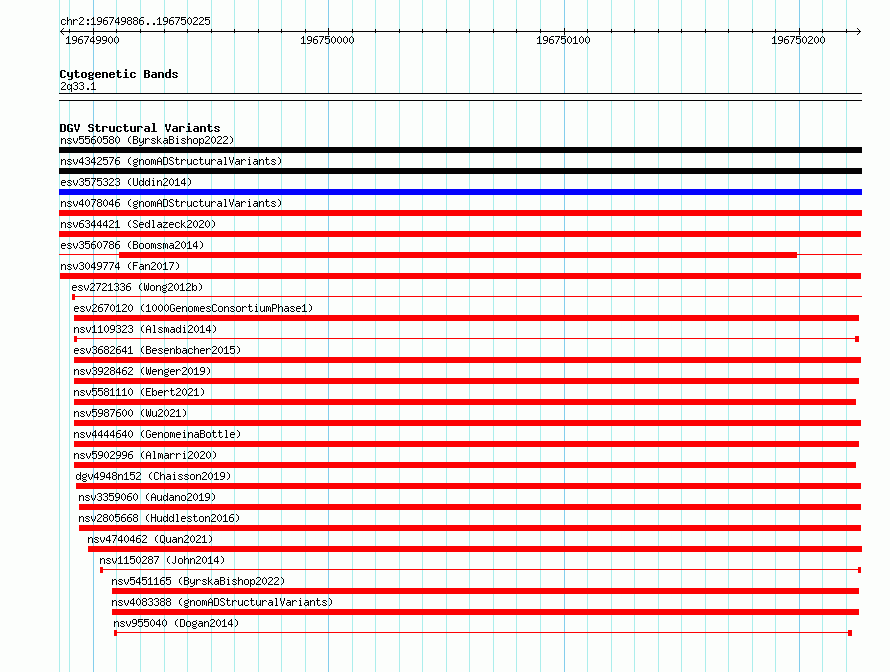
Task: Click the nsv6344421 (Sedlazeck2020) label
Action: coord(138,224)
